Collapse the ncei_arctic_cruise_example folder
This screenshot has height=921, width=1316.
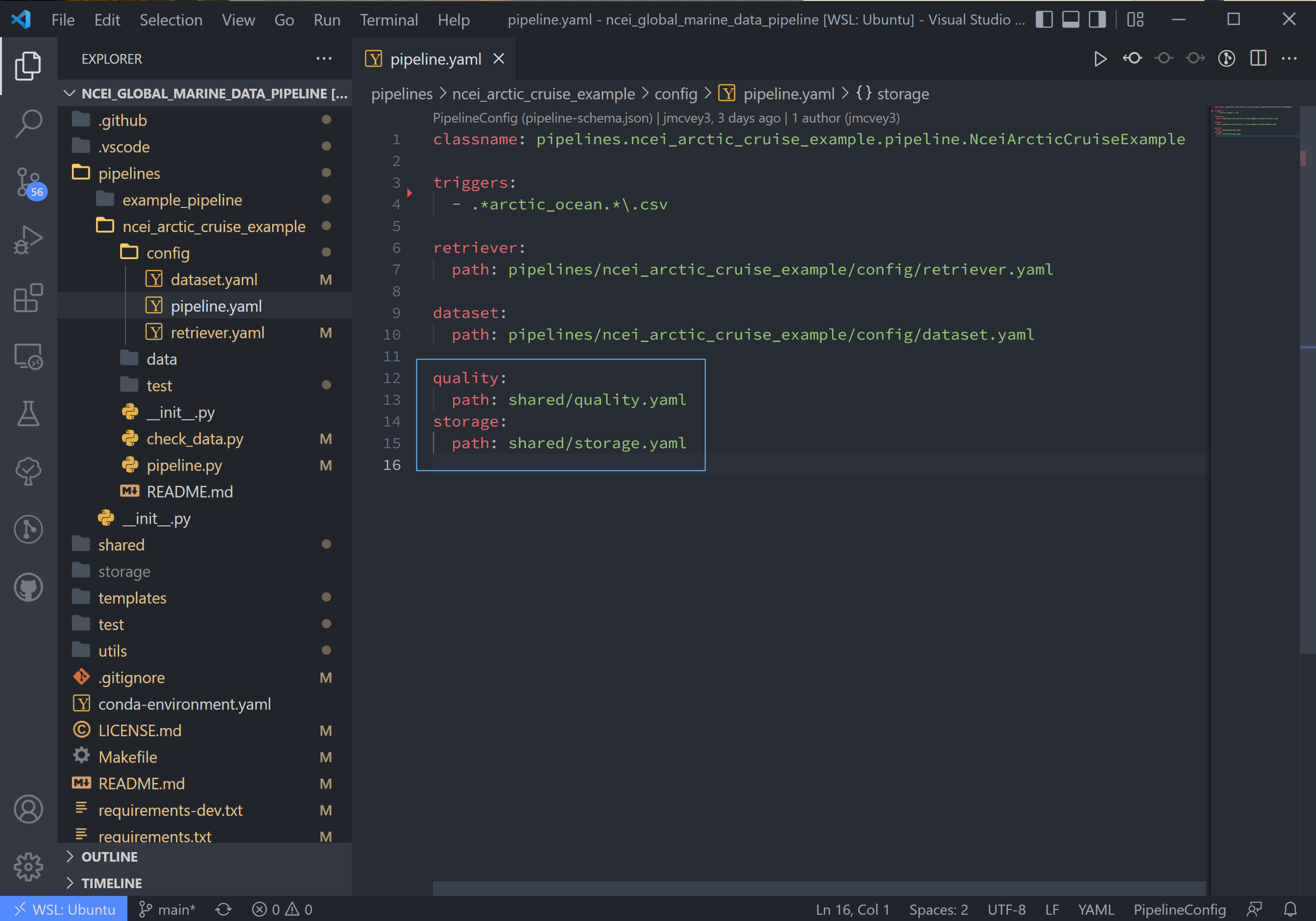pyautogui.click(x=205, y=226)
